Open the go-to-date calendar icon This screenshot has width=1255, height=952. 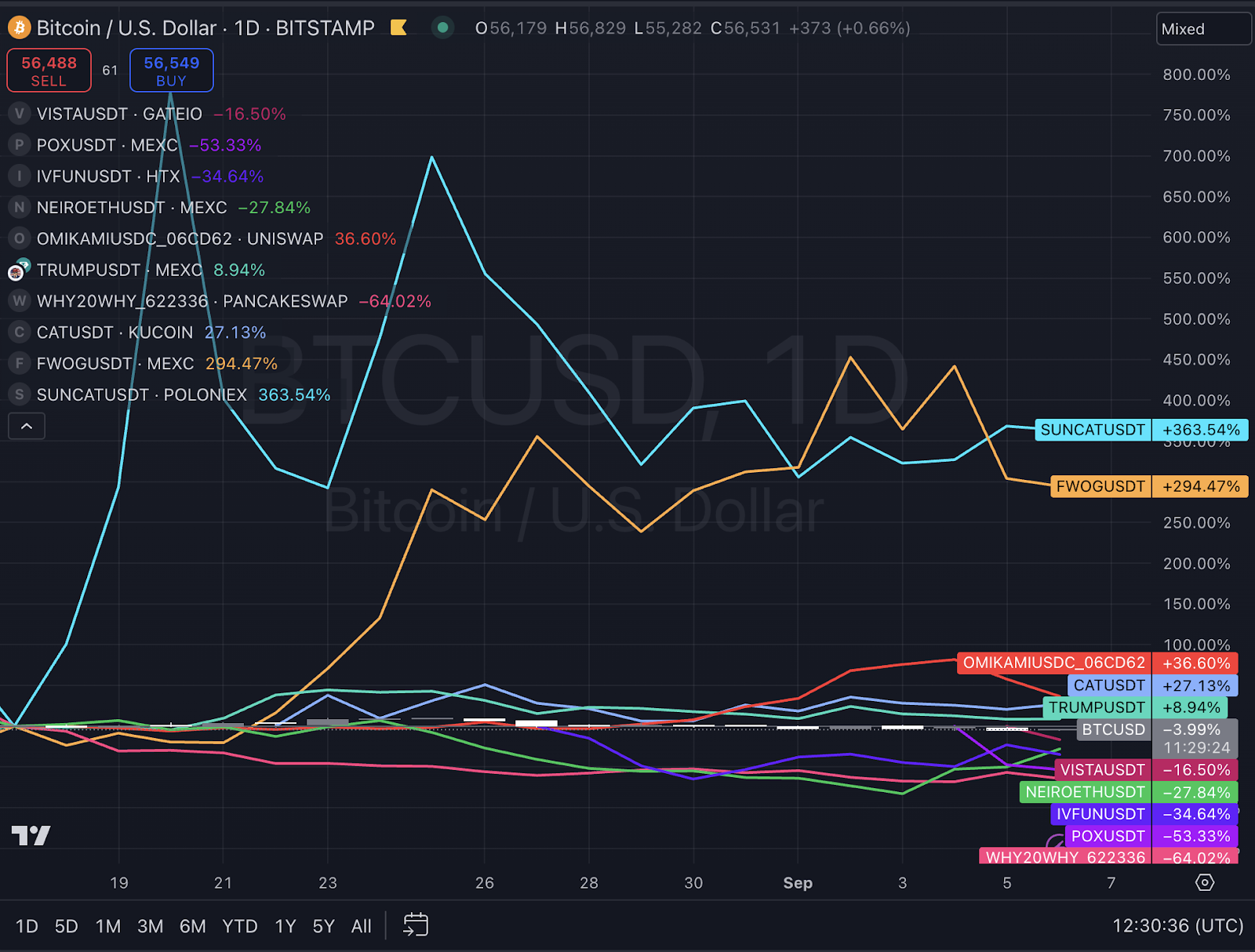(416, 925)
